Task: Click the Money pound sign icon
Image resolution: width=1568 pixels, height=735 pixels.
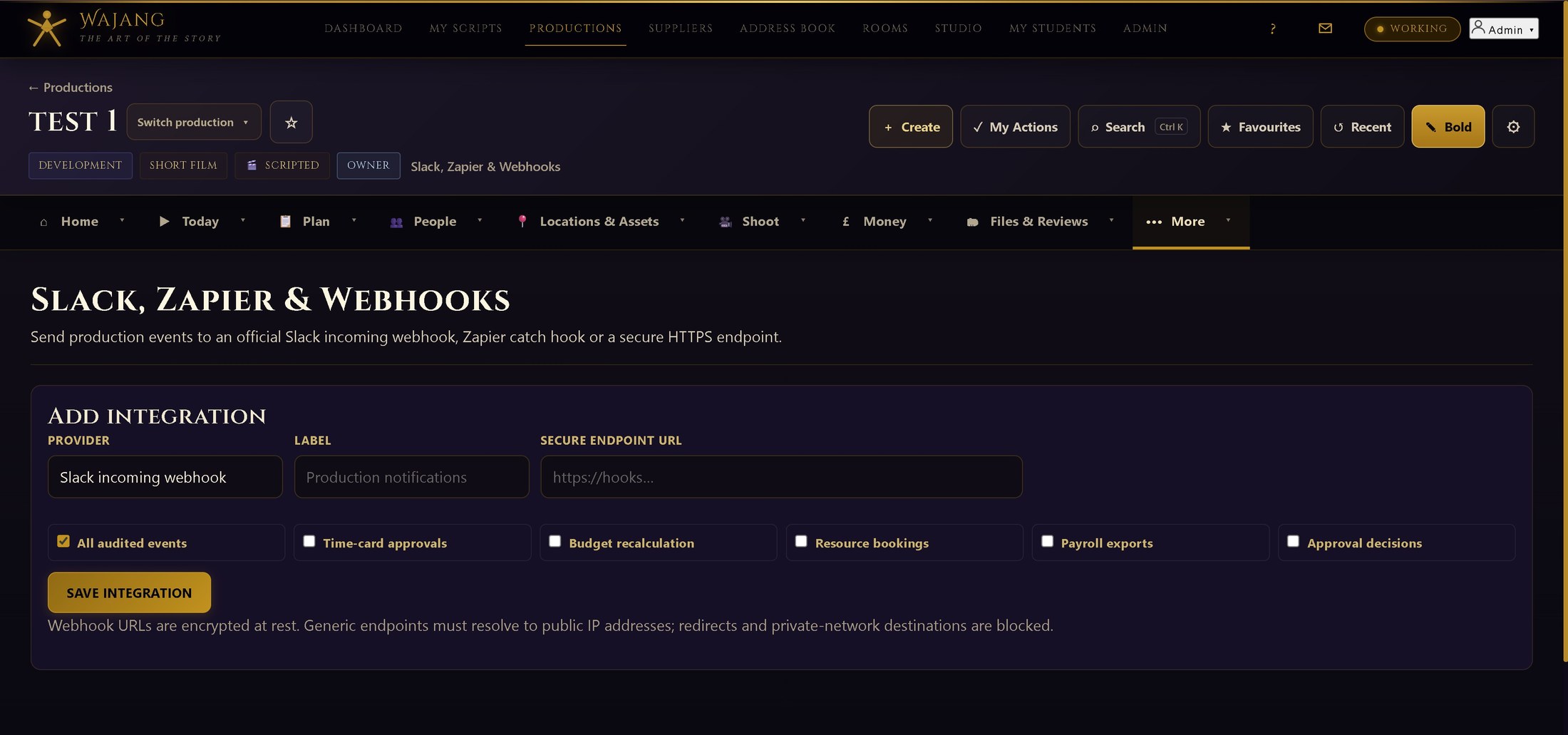Action: [846, 222]
